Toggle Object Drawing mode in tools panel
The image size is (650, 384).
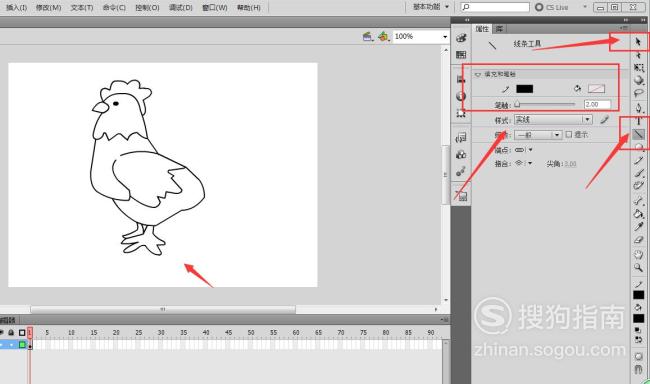coord(638,357)
